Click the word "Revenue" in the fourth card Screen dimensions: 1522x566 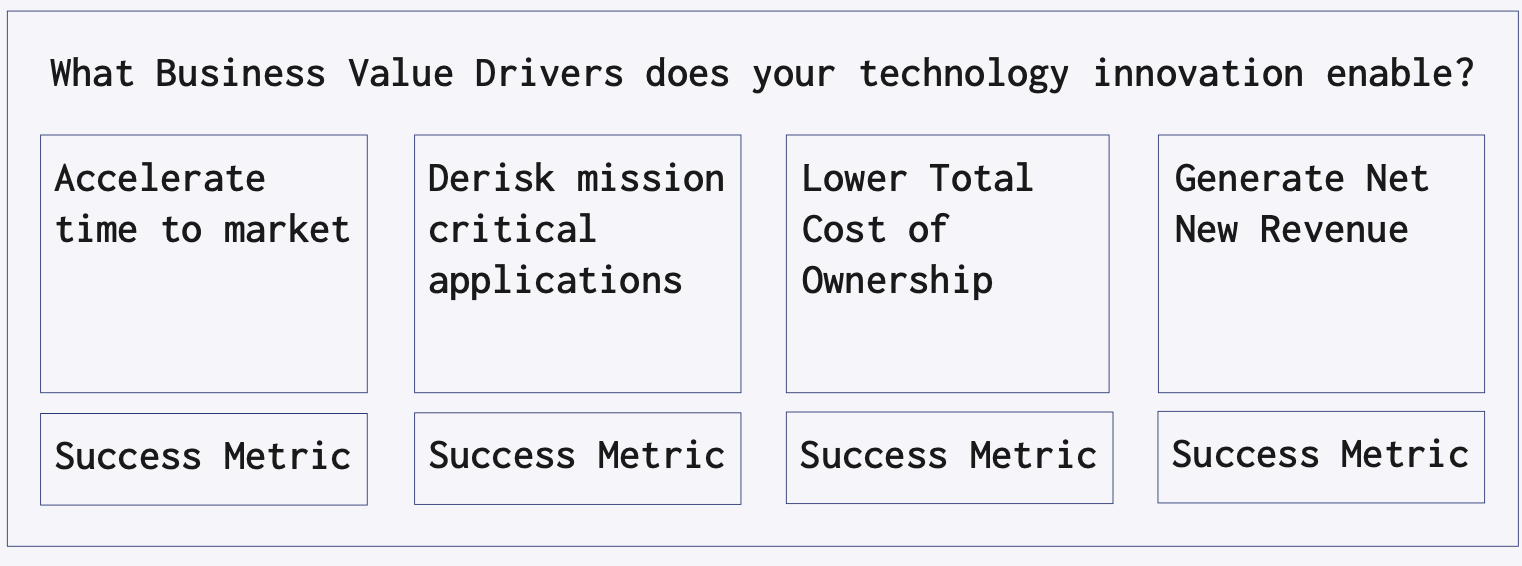pyautogui.click(x=1333, y=230)
